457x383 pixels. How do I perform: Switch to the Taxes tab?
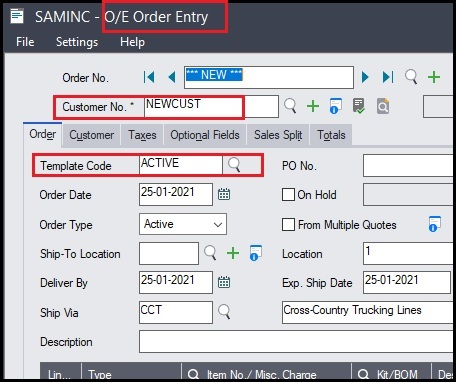point(142,135)
